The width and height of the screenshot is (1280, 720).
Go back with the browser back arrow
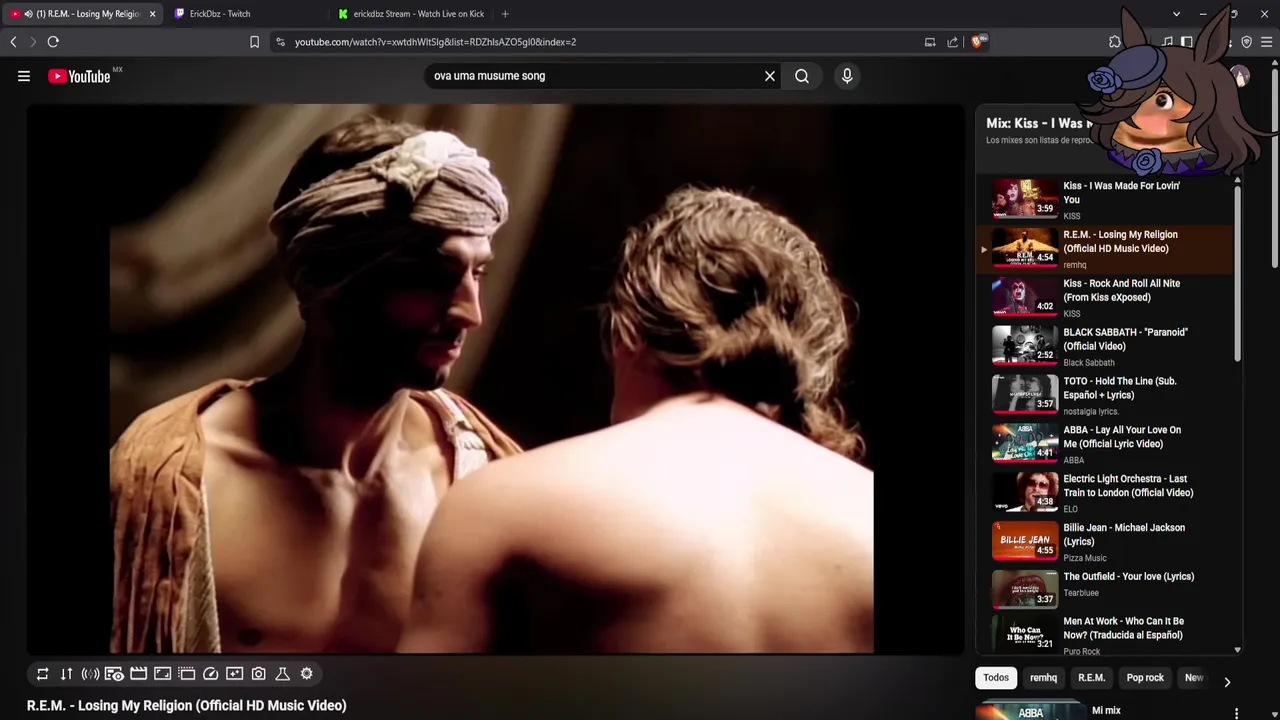13,42
